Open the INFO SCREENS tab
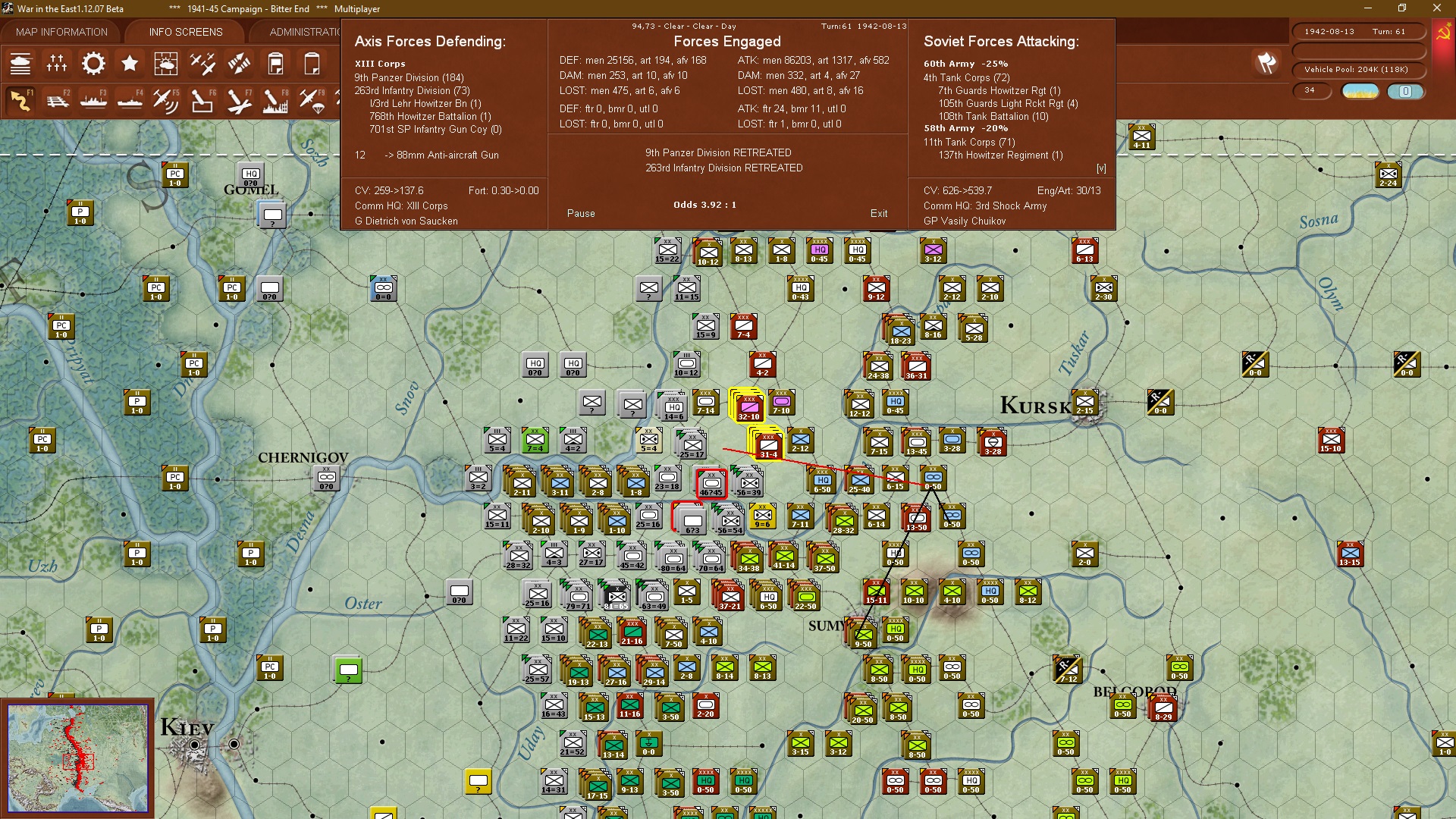Image resolution: width=1456 pixels, height=819 pixels. pos(186,32)
